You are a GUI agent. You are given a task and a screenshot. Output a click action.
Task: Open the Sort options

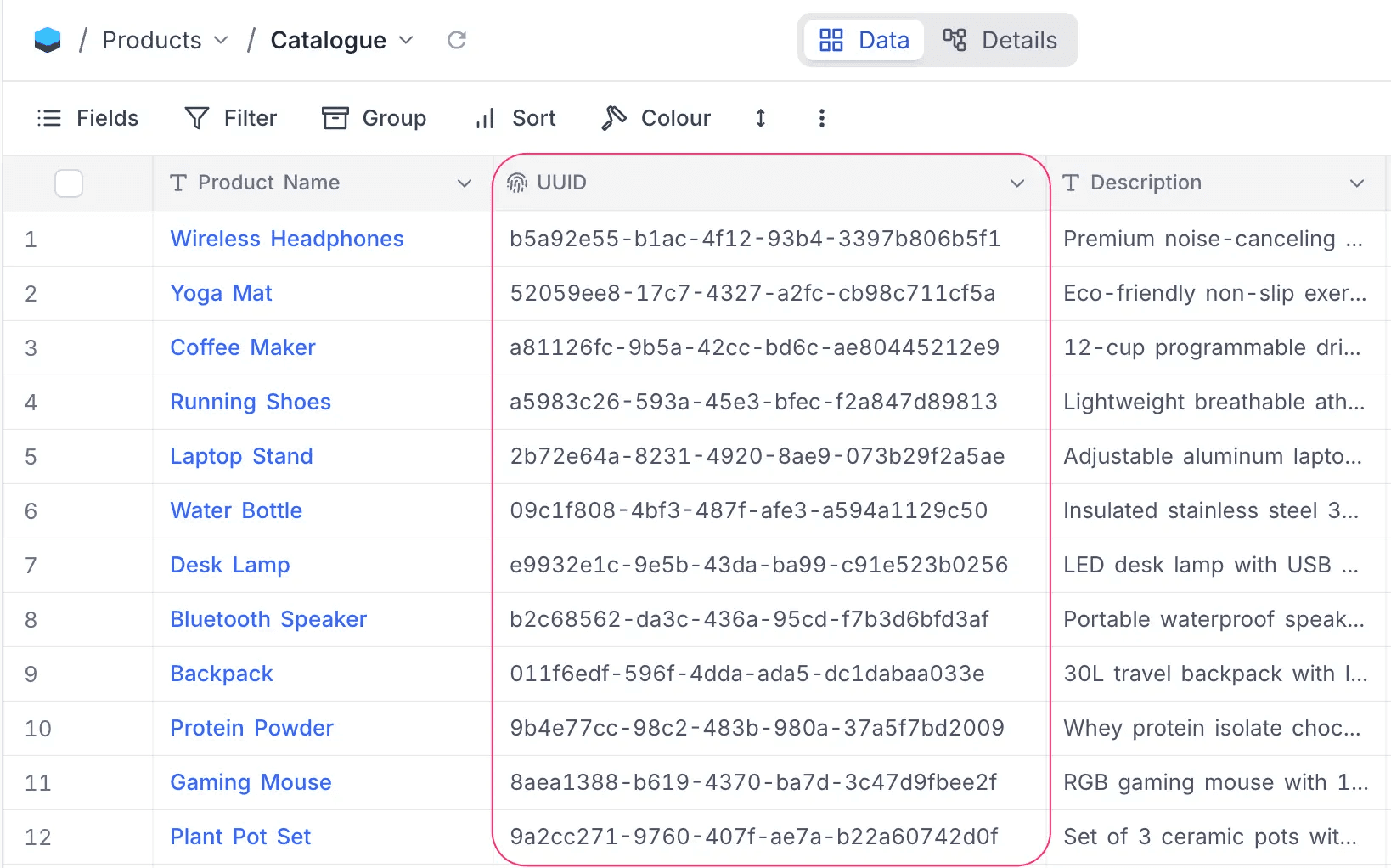pos(515,118)
